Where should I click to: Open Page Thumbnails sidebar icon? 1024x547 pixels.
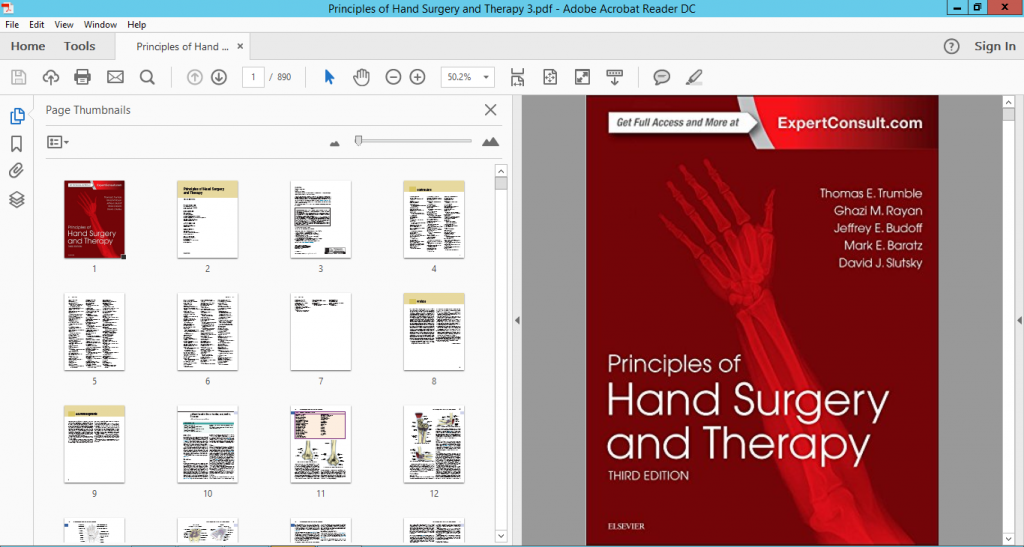(17, 116)
